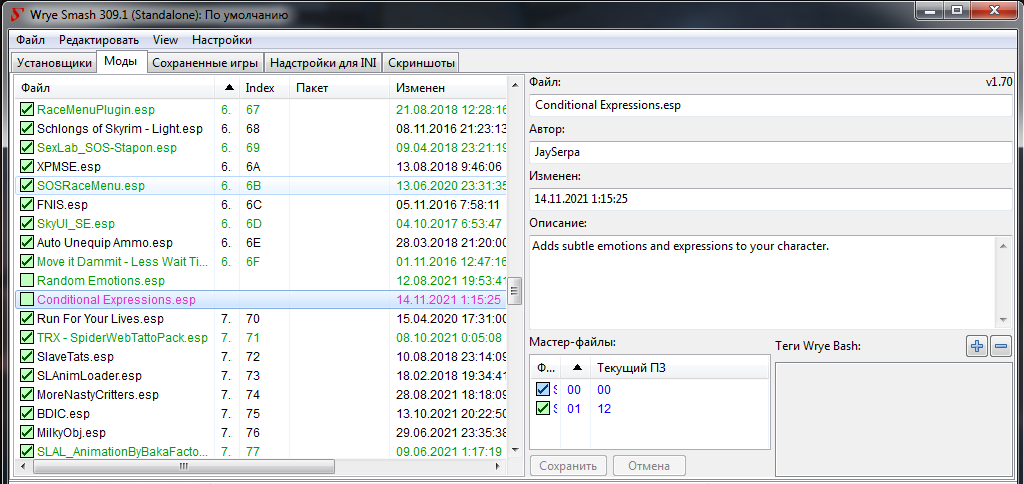Open the Скриншоты tab
This screenshot has width=1024, height=484.
pos(421,63)
